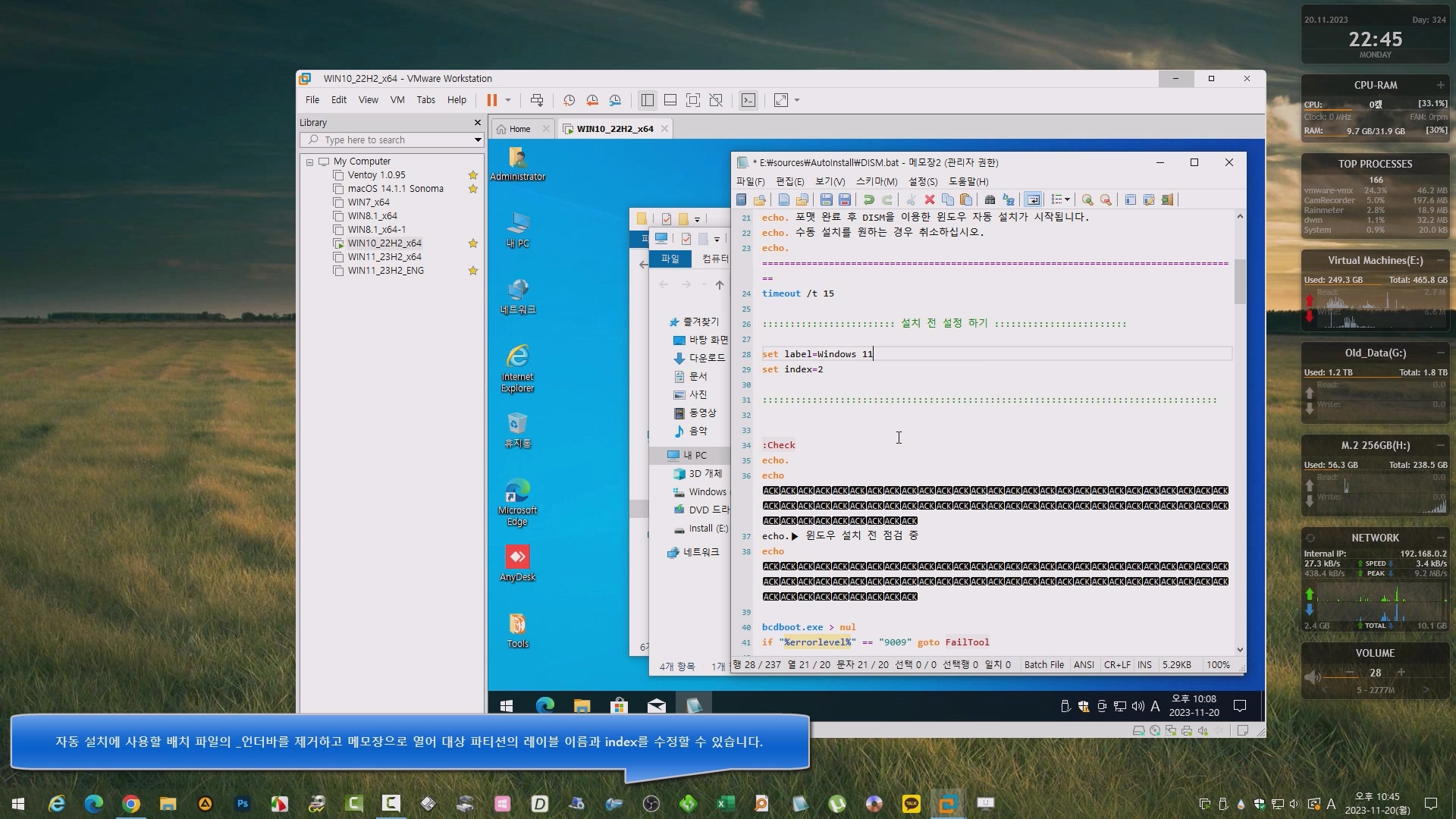This screenshot has width=1456, height=819.
Task: Select WIN11_23H2_ENG in the library
Action: coord(385,271)
